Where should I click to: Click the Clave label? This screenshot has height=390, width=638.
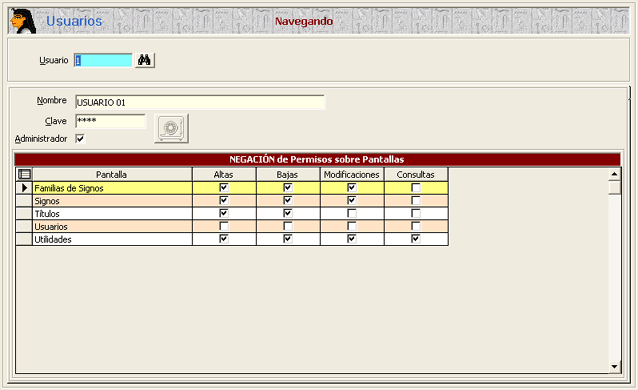(56, 121)
